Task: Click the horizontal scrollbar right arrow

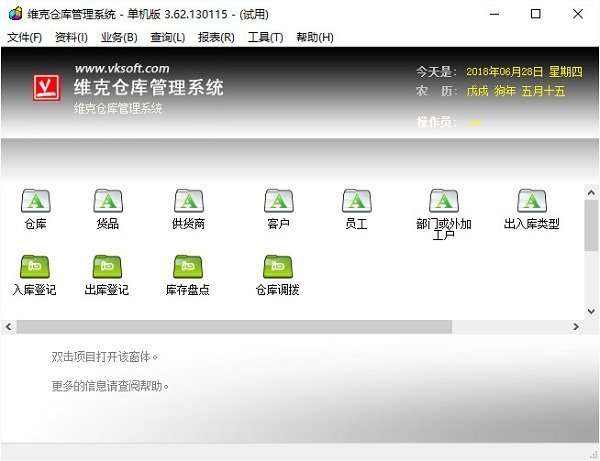Action: pyautogui.click(x=576, y=327)
